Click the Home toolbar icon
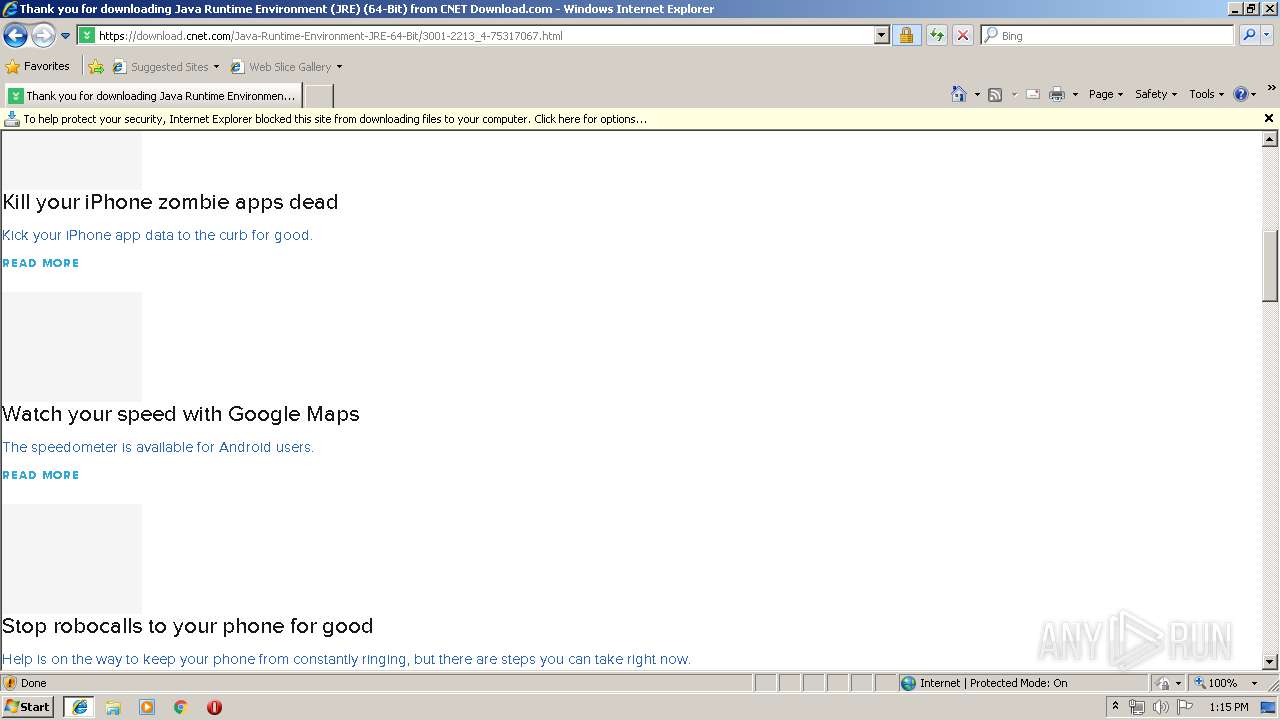 tap(959, 94)
